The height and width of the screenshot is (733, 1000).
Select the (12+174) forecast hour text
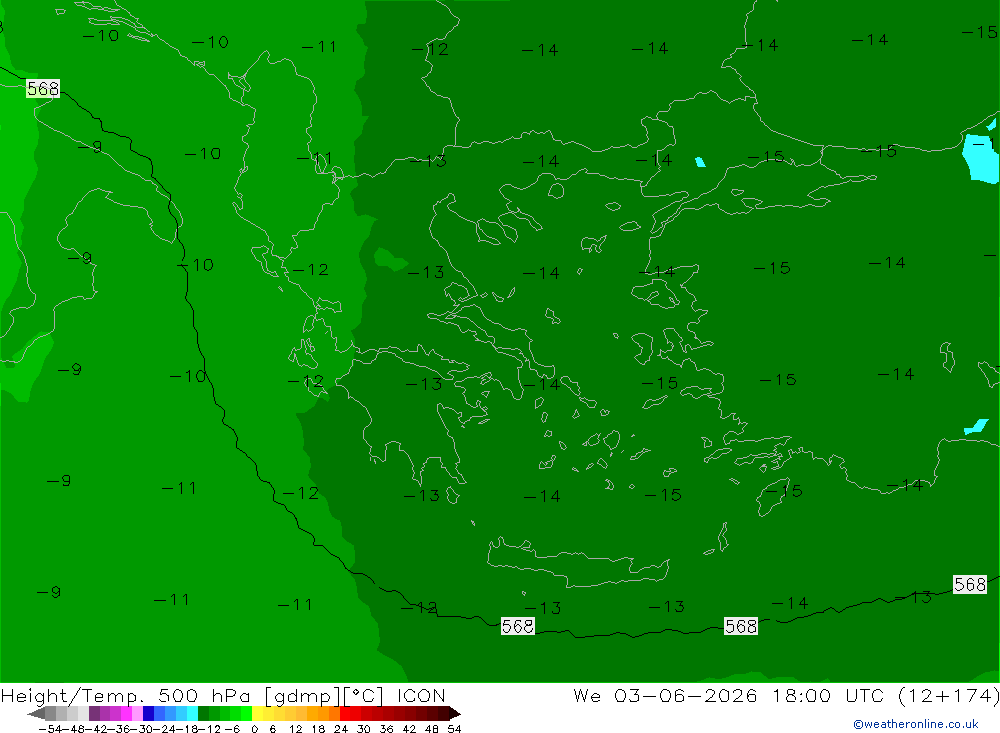[948, 695]
